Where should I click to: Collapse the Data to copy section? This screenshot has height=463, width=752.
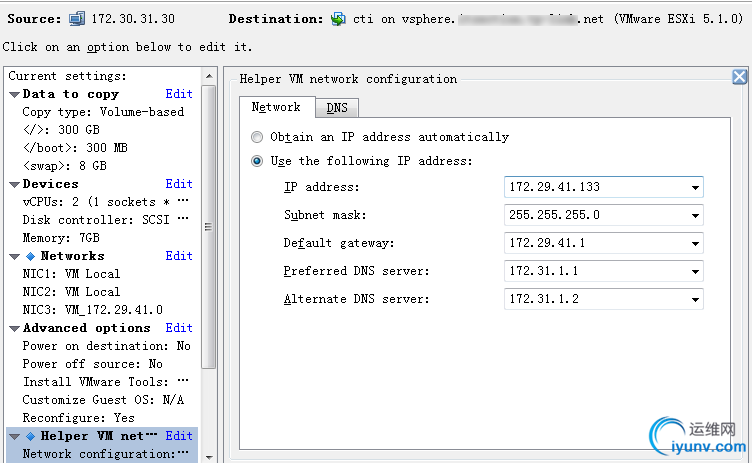[14, 94]
